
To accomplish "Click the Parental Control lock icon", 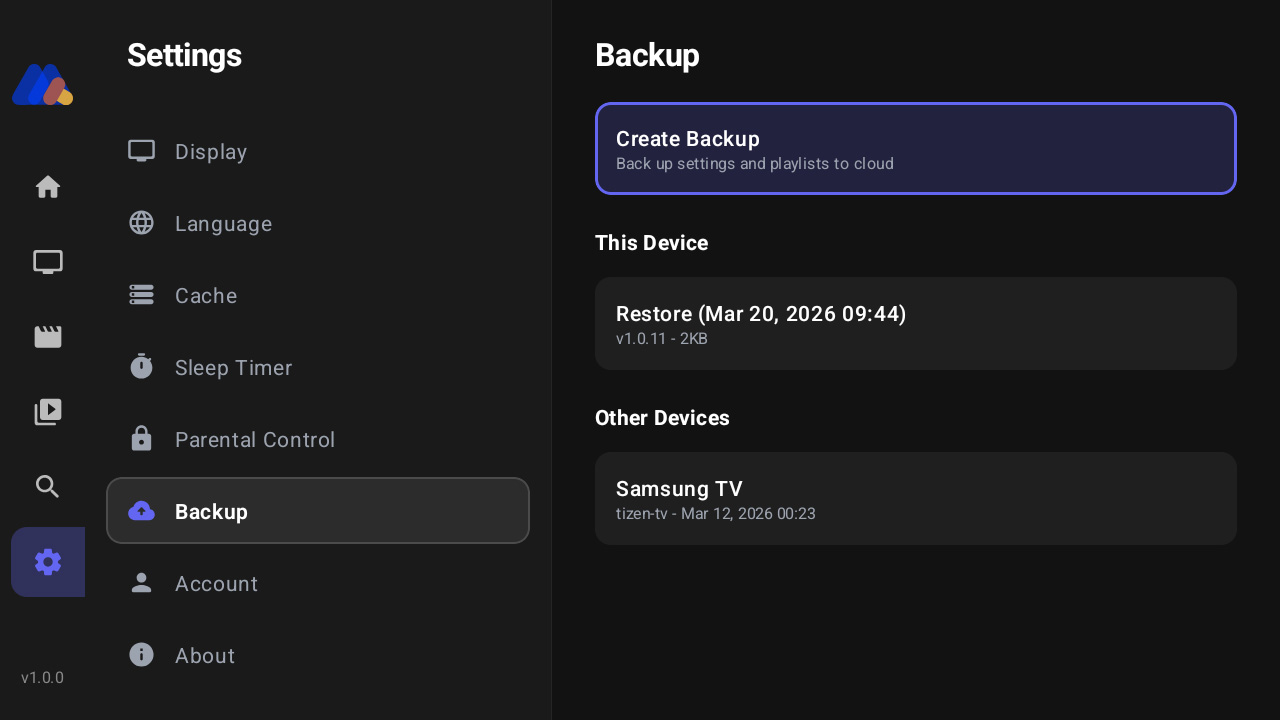I will (x=141, y=438).
